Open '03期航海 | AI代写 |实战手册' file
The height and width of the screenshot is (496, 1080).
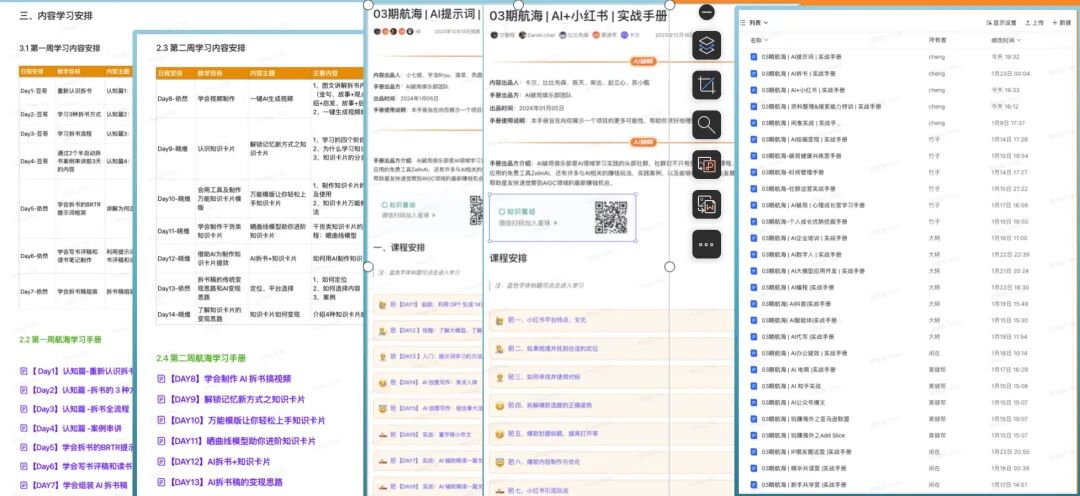(x=797, y=337)
